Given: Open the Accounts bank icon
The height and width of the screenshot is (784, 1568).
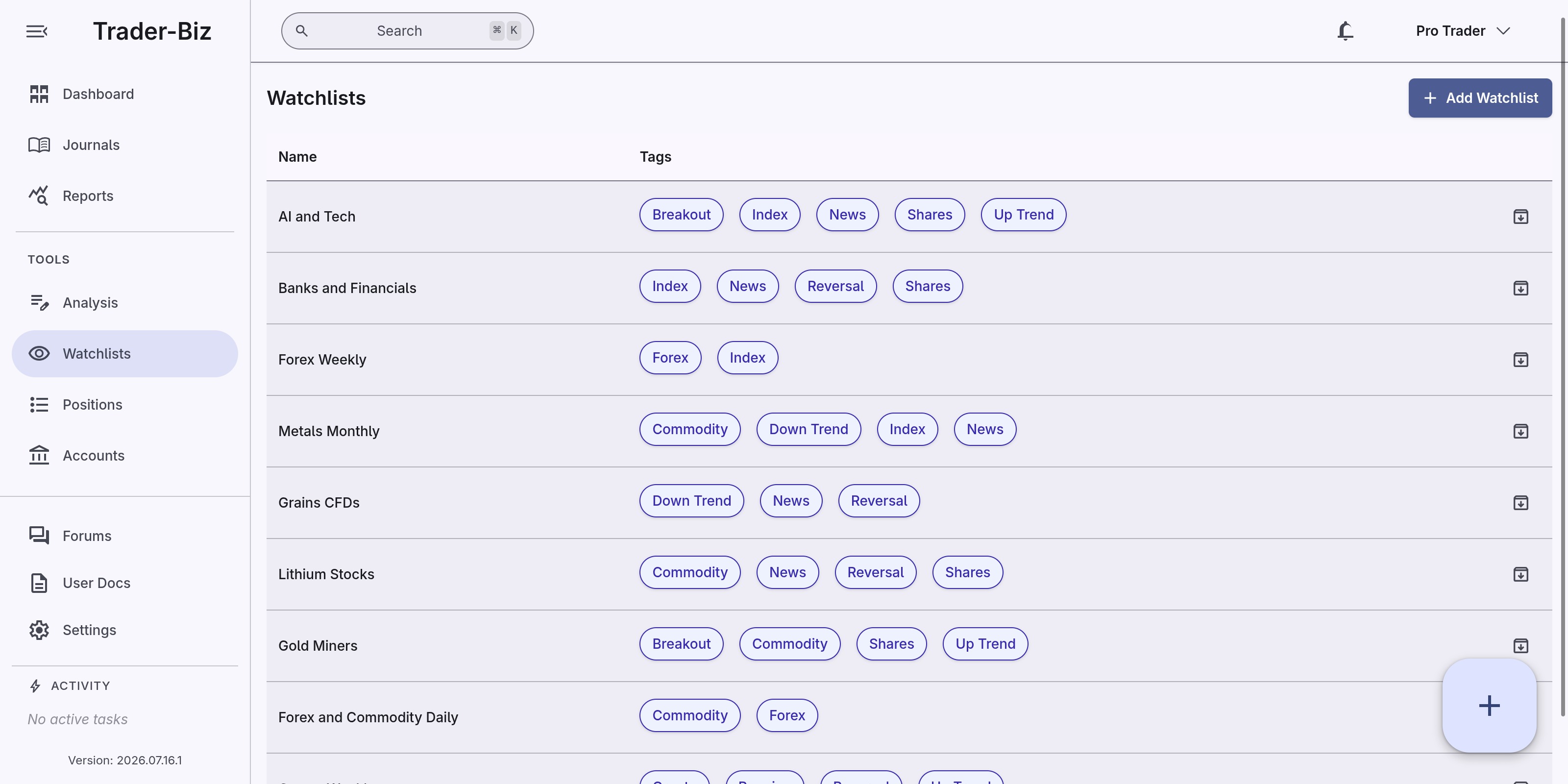Looking at the screenshot, I should [39, 455].
